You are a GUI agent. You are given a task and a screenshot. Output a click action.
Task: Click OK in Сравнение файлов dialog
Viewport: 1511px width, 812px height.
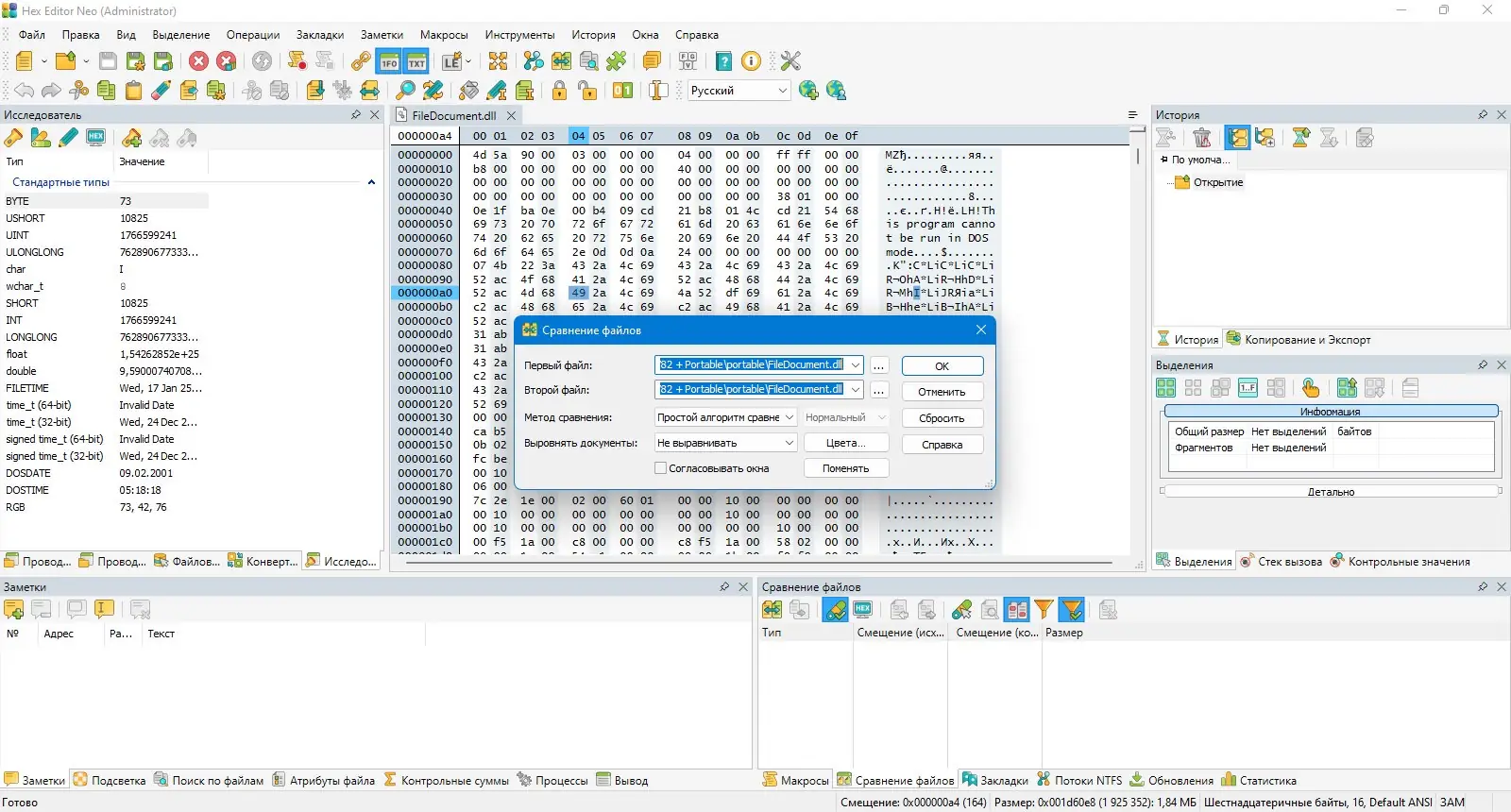942,366
